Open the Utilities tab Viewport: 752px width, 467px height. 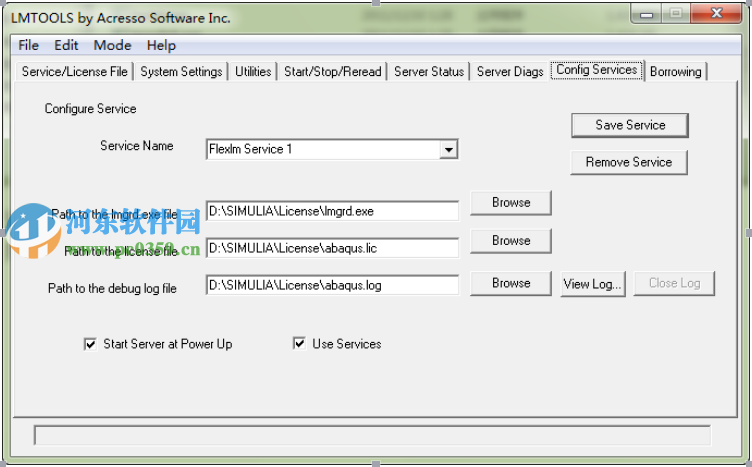point(253,72)
